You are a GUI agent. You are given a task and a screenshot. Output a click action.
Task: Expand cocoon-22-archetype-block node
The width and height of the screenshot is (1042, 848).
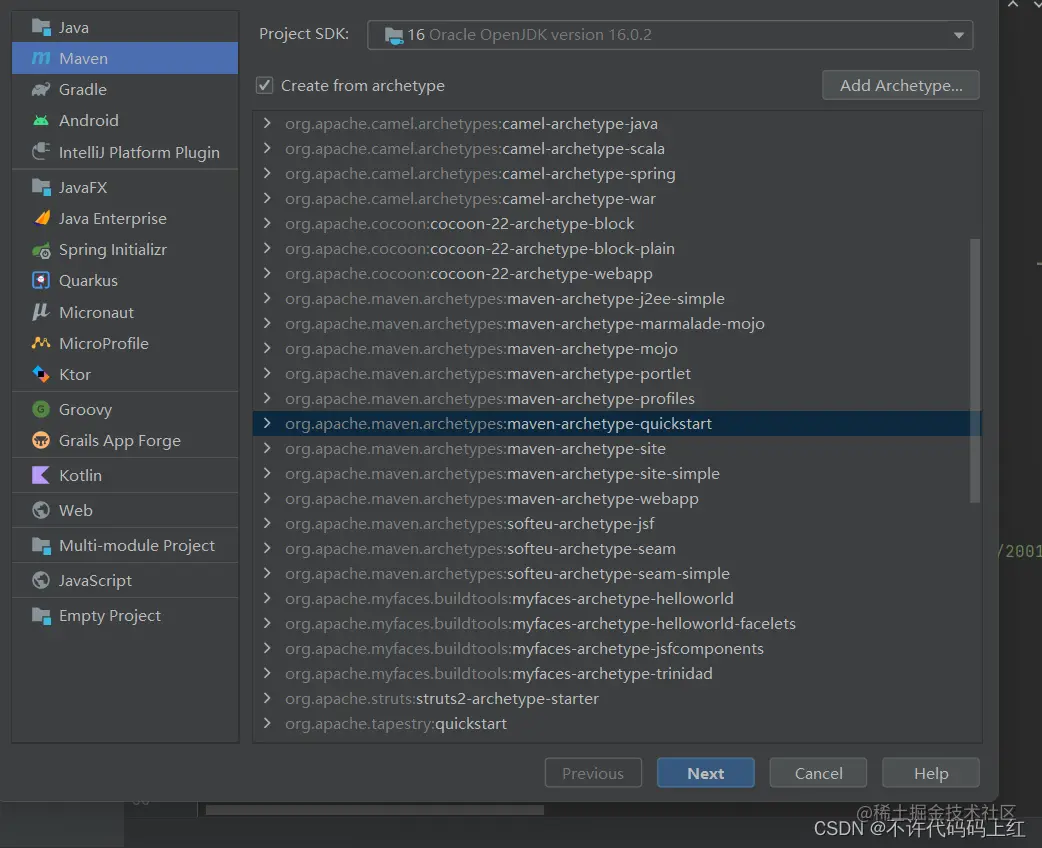[x=267, y=223]
